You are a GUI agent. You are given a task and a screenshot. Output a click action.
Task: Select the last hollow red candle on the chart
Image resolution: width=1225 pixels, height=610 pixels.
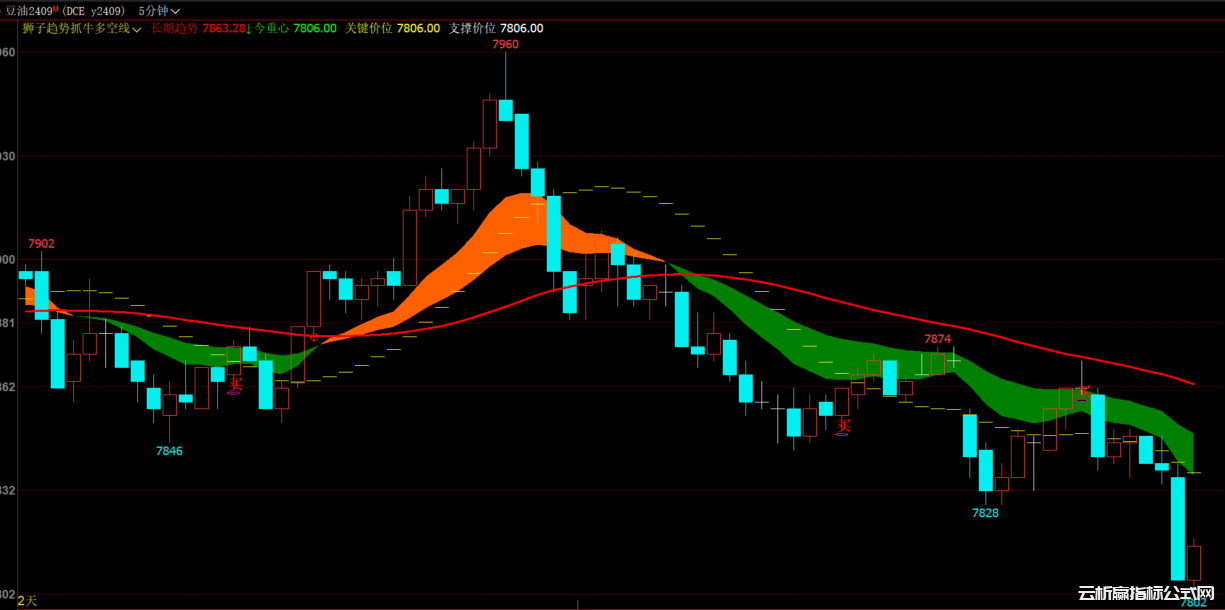pyautogui.click(x=1193, y=561)
